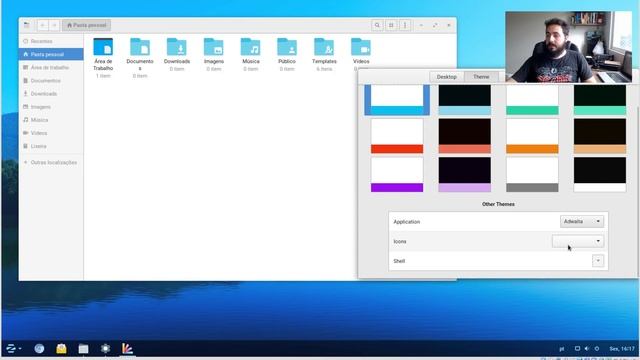The height and width of the screenshot is (360, 640).
Task: Select light orange theme swatch
Action: click(x=532, y=136)
